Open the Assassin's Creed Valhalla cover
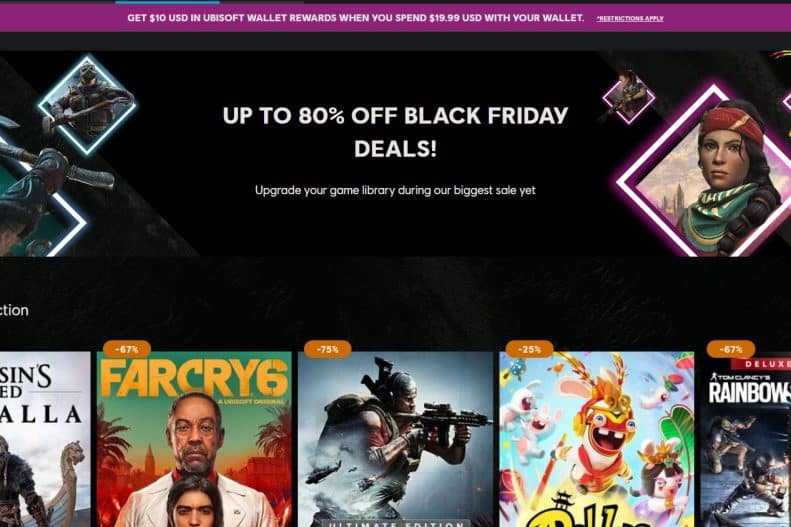Screen dimensions: 791x527 [x=45, y=439]
